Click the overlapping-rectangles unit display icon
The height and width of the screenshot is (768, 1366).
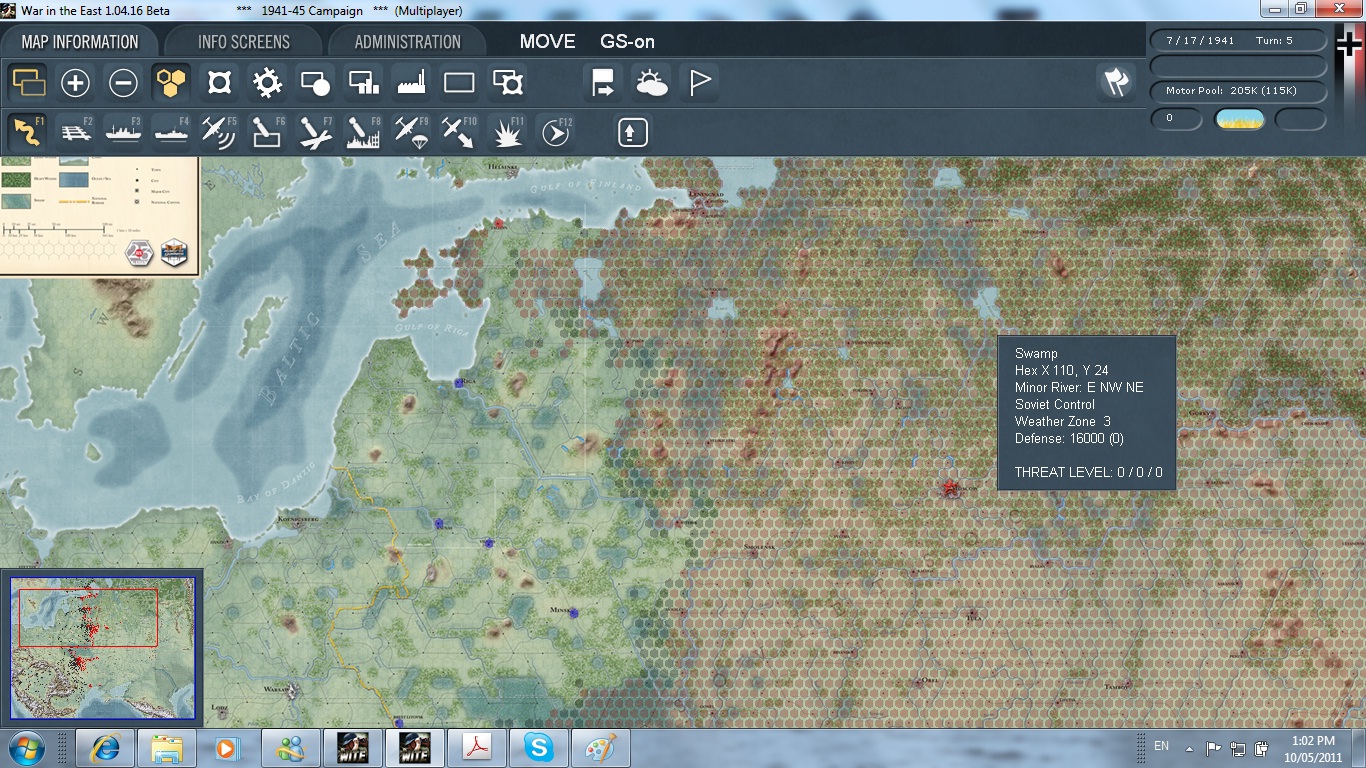pos(28,83)
